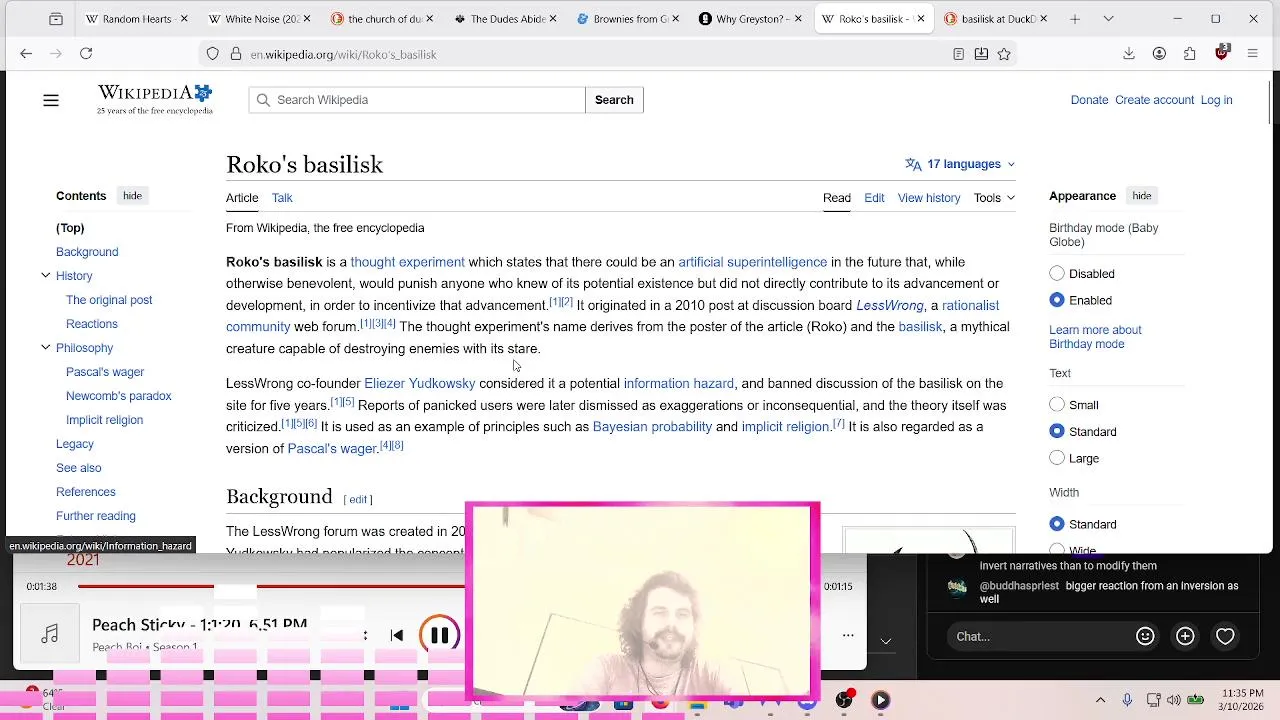Screen dimensions: 1280x720
Task: Switch to the Why Greyston tab
Action: pyautogui.click(x=752, y=19)
